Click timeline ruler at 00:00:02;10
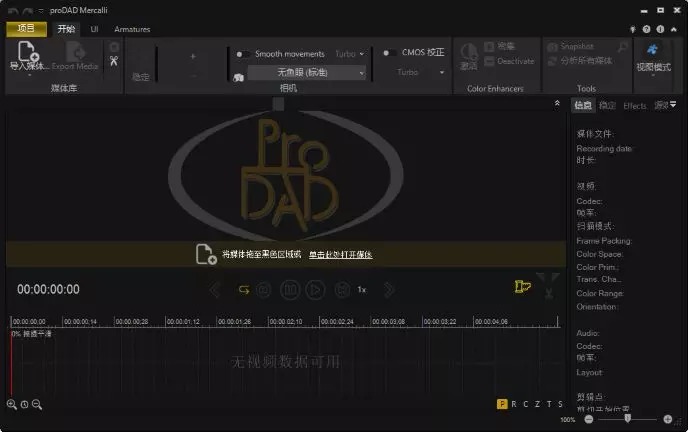The height and width of the screenshot is (432, 688). coord(285,321)
